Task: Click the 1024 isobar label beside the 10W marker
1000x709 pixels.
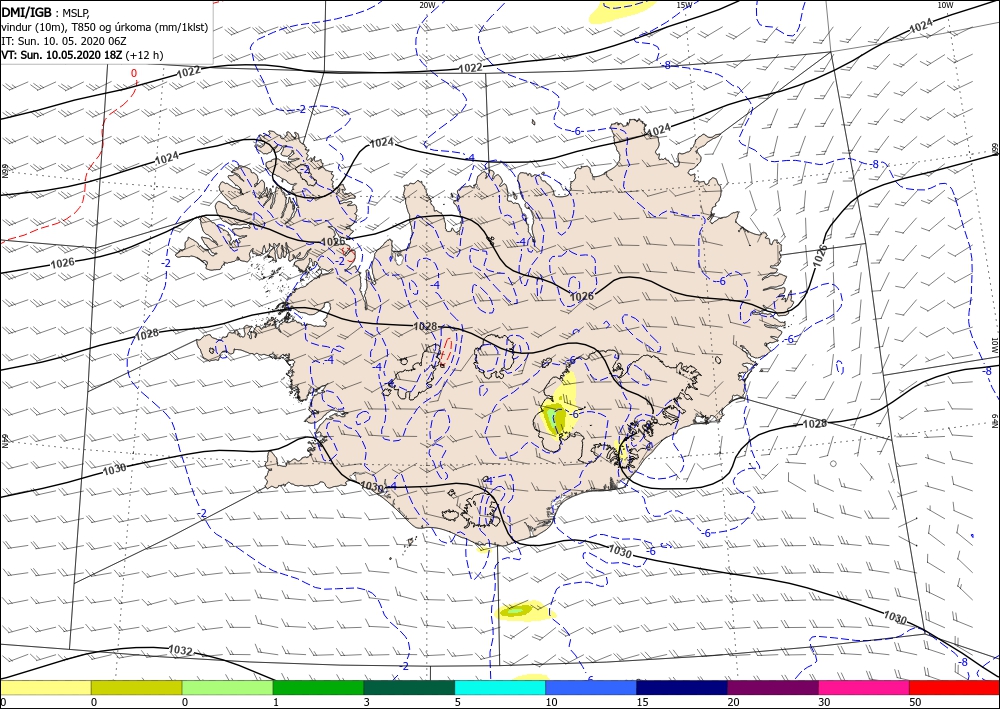Action: pyautogui.click(x=921, y=26)
